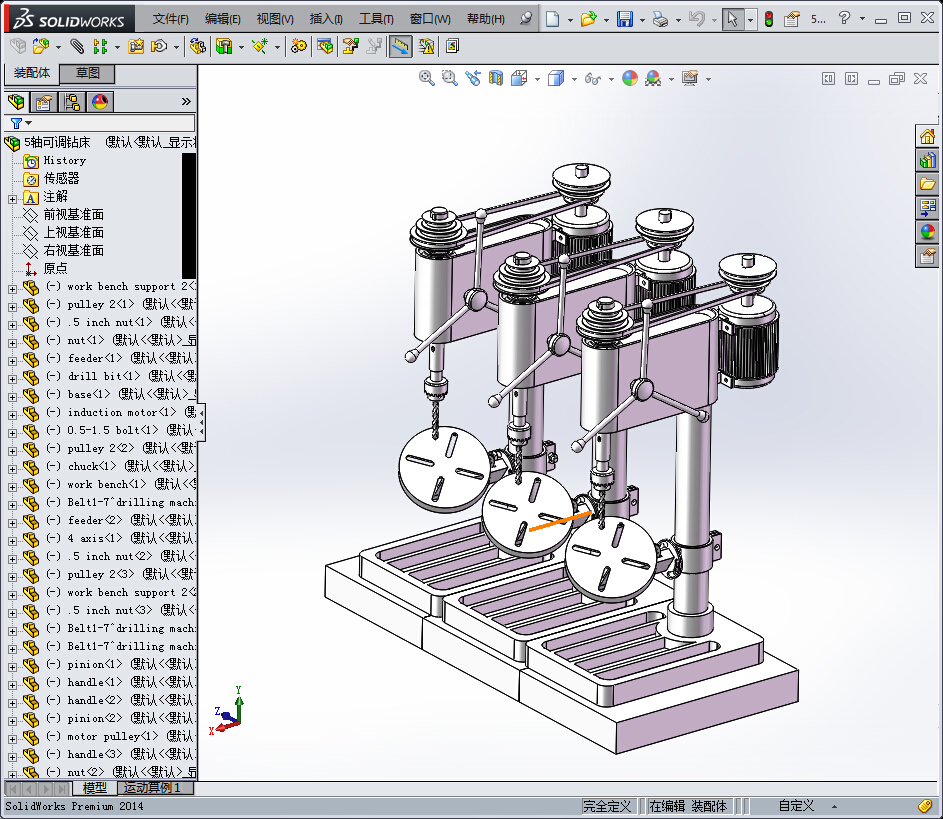Click the Zoom to Fit magnifier icon
The height and width of the screenshot is (819, 943).
(427, 78)
